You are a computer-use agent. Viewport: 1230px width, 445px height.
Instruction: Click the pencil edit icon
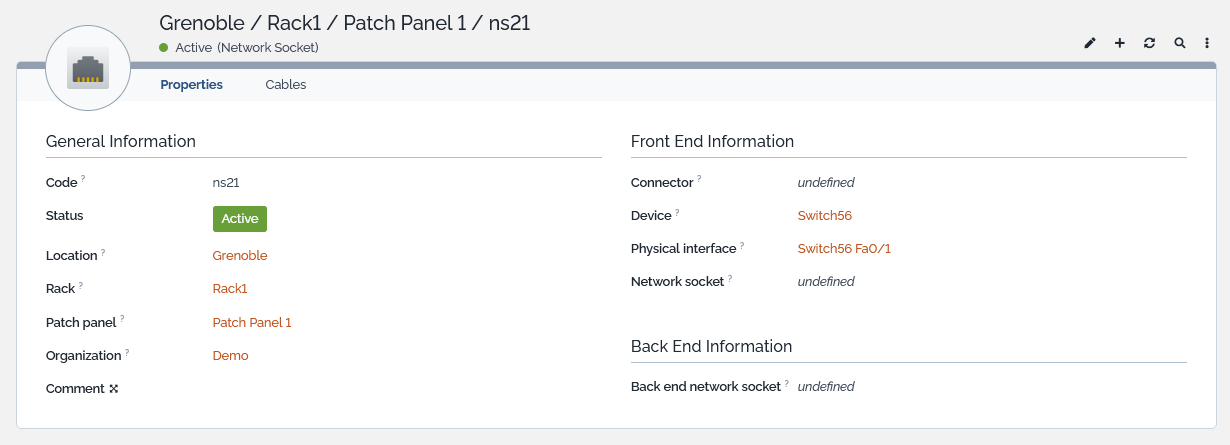(x=1090, y=43)
